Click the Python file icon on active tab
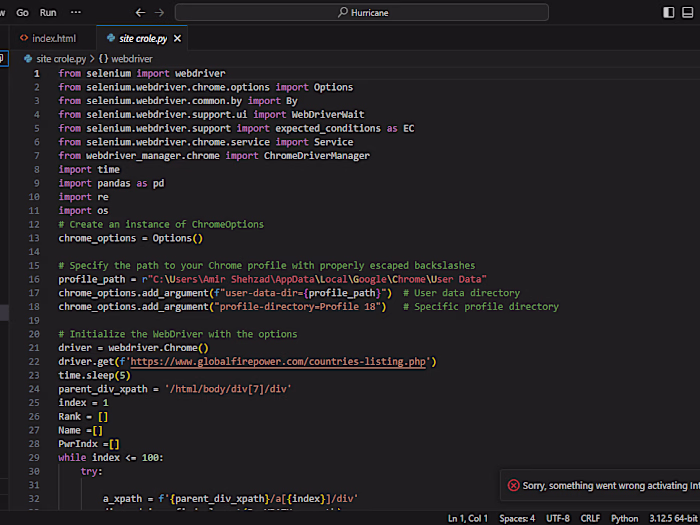 (x=110, y=38)
